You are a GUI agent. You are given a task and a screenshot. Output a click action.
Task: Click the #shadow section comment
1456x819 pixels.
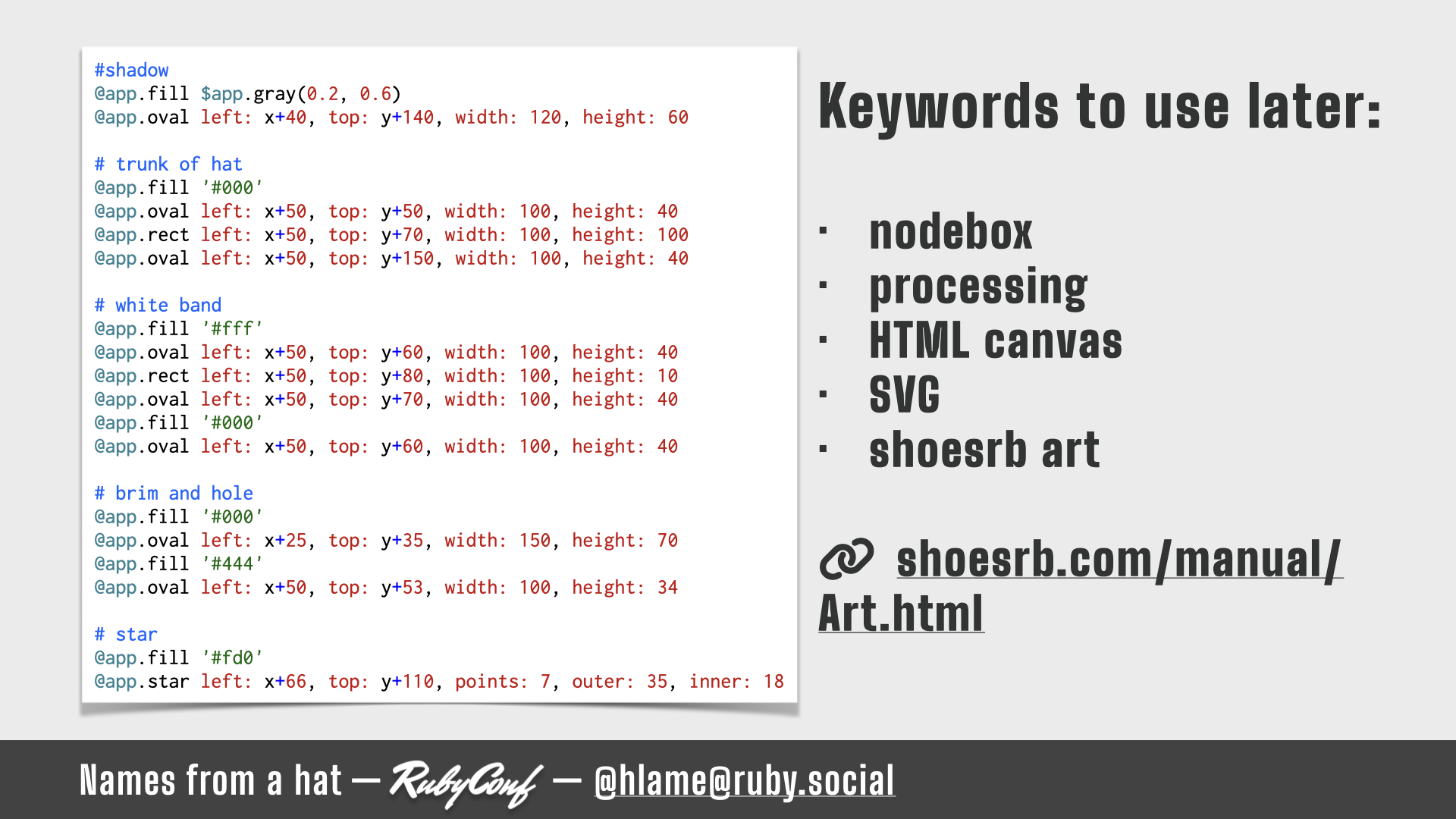[130, 69]
